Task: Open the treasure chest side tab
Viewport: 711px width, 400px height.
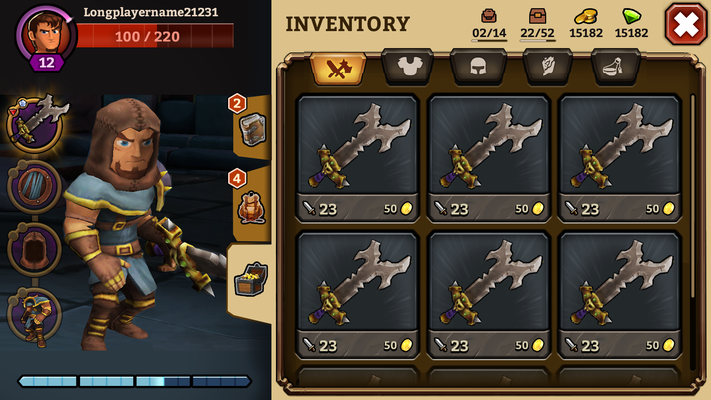Action: (251, 280)
